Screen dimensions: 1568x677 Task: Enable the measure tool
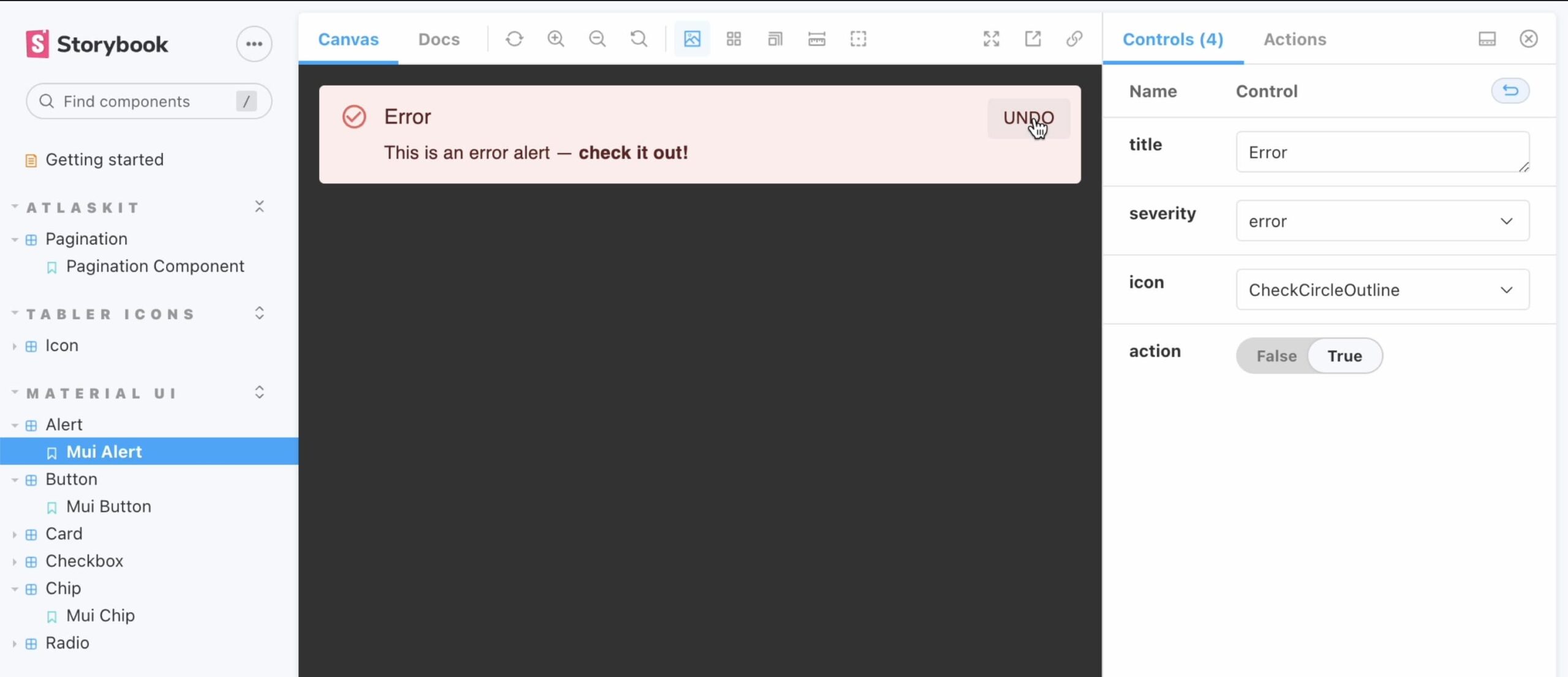point(816,39)
